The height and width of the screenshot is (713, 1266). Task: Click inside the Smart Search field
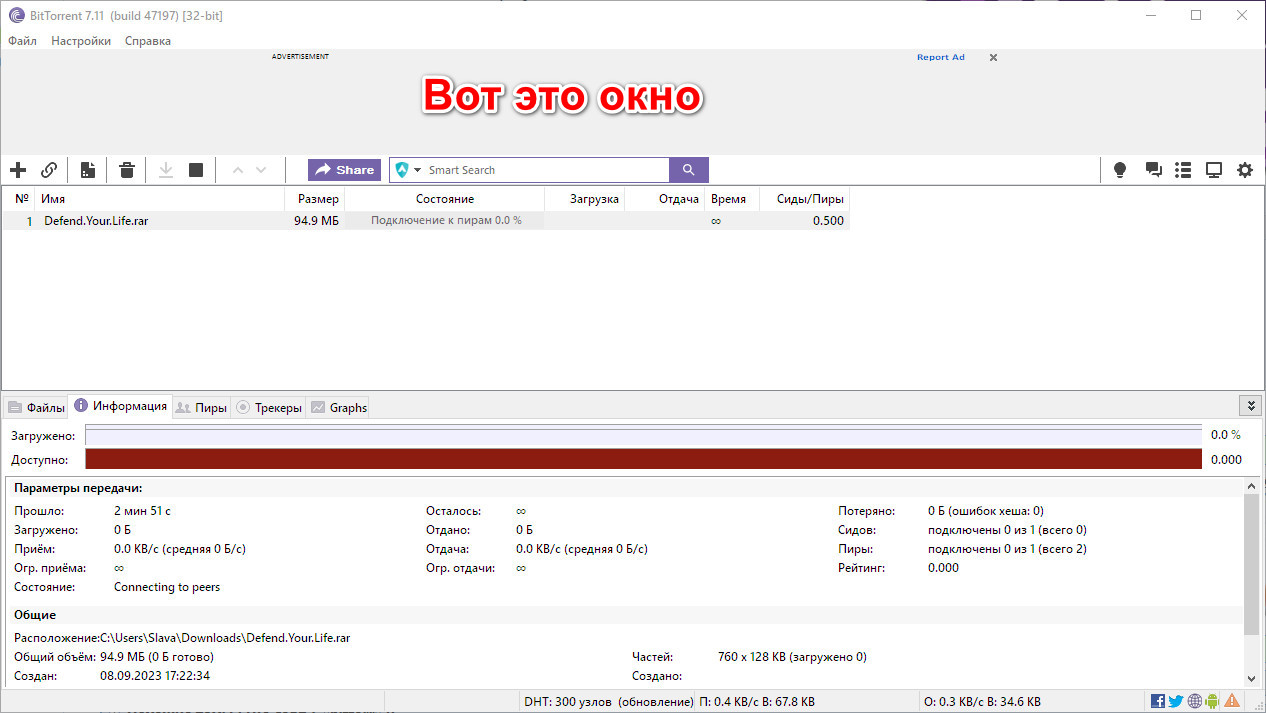[x=545, y=170]
